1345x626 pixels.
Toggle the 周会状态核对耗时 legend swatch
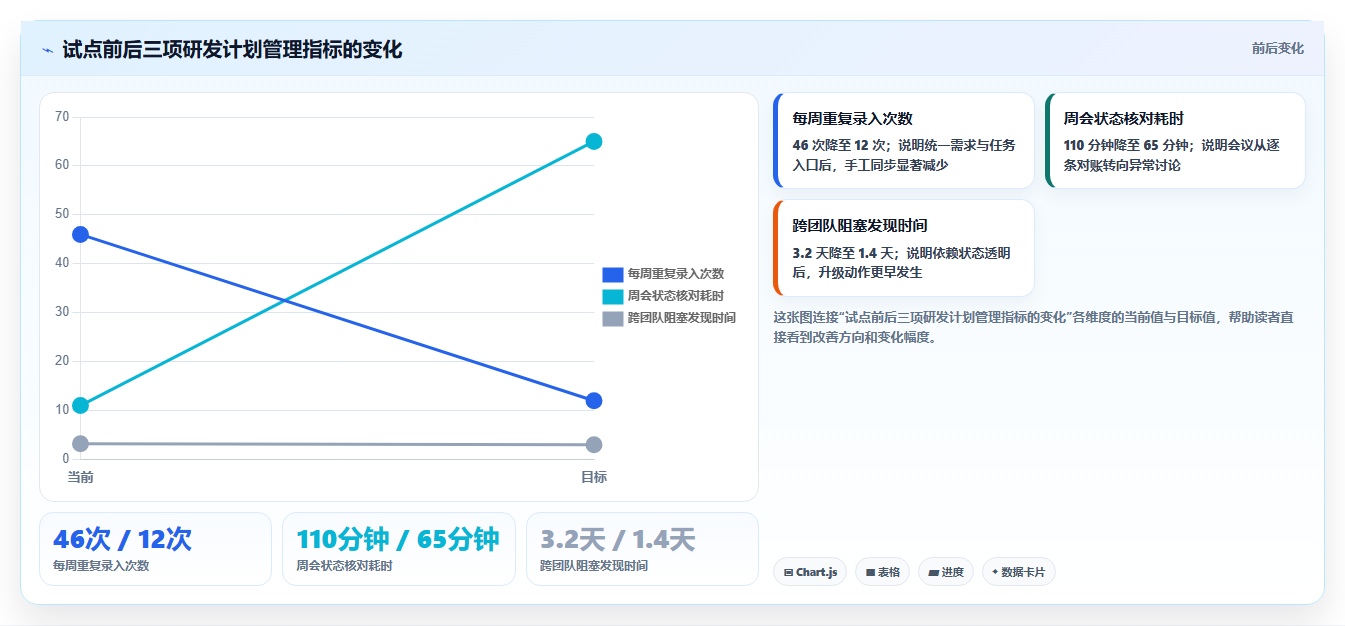click(613, 296)
